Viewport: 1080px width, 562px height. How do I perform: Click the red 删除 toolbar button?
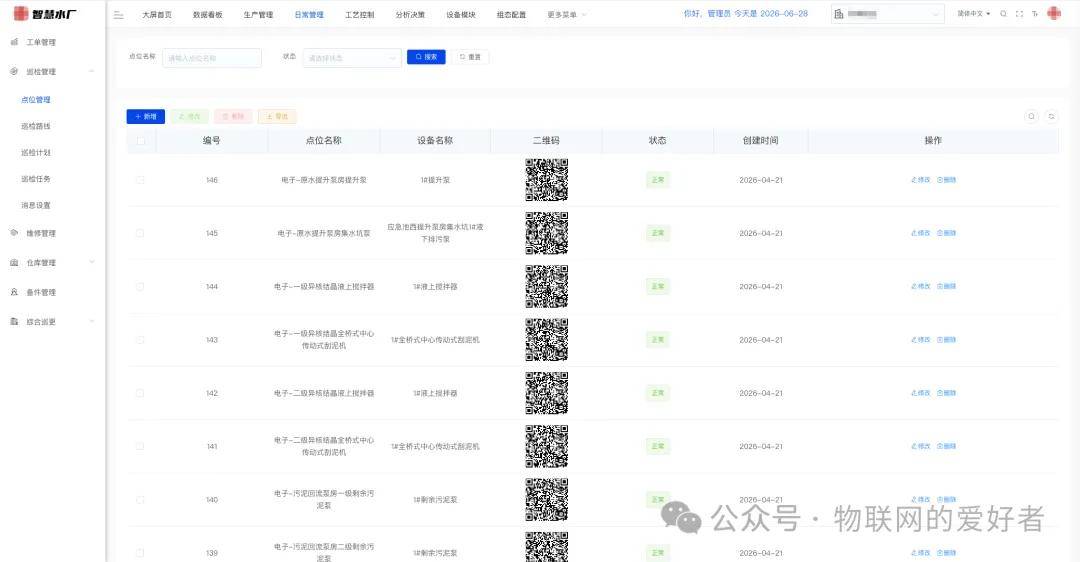pos(233,116)
